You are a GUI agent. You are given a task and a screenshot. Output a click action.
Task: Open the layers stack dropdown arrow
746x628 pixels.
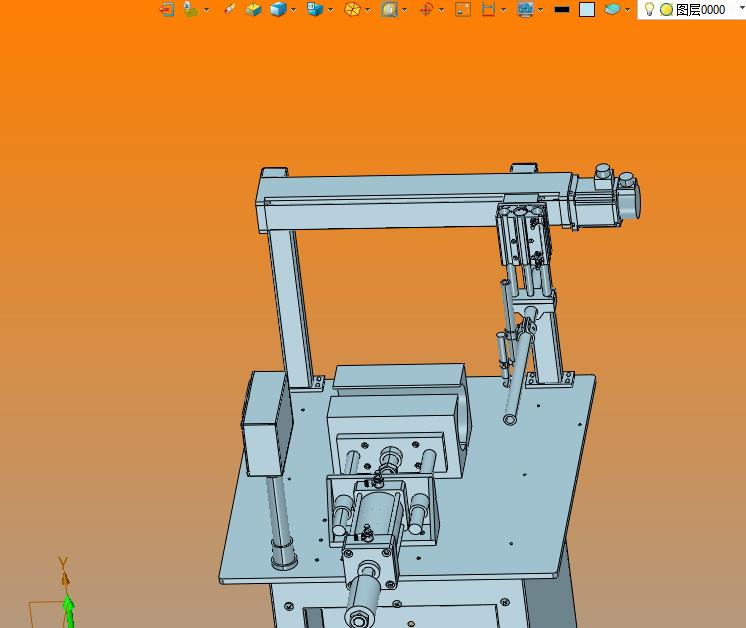pyautogui.click(x=628, y=10)
